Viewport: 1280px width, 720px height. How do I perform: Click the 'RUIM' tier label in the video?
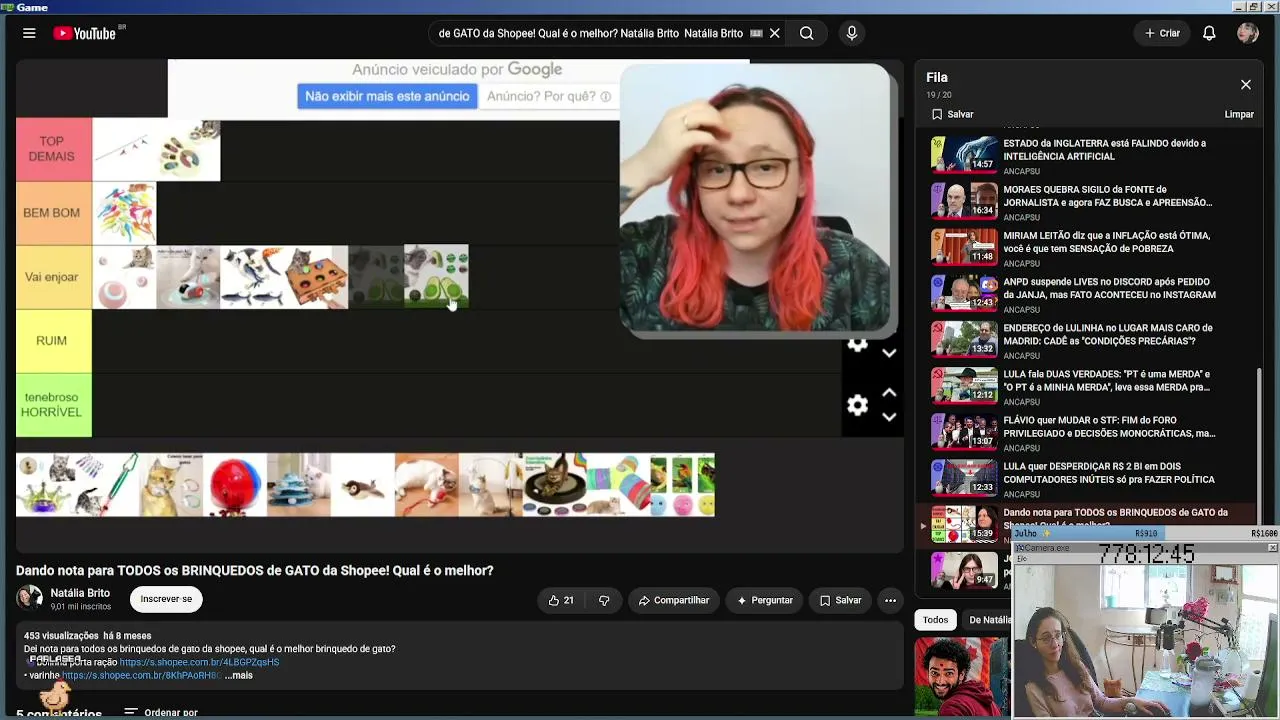pos(53,341)
